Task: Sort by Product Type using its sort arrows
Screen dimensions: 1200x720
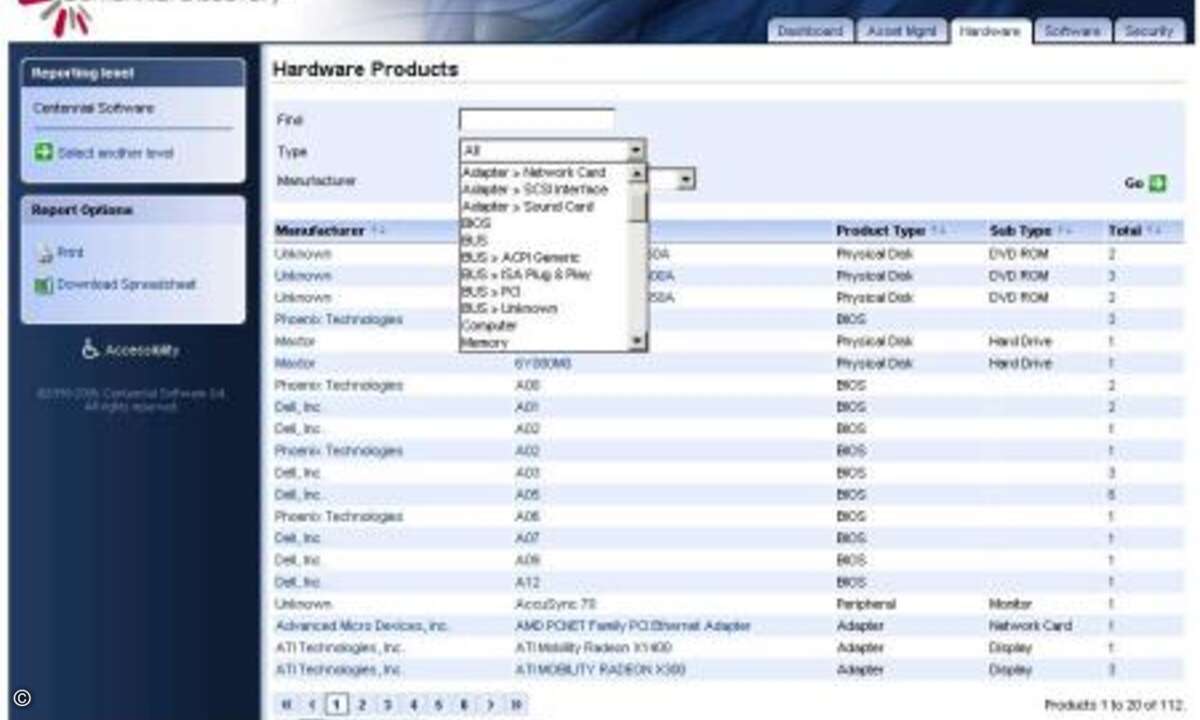Action: pyautogui.click(x=938, y=231)
